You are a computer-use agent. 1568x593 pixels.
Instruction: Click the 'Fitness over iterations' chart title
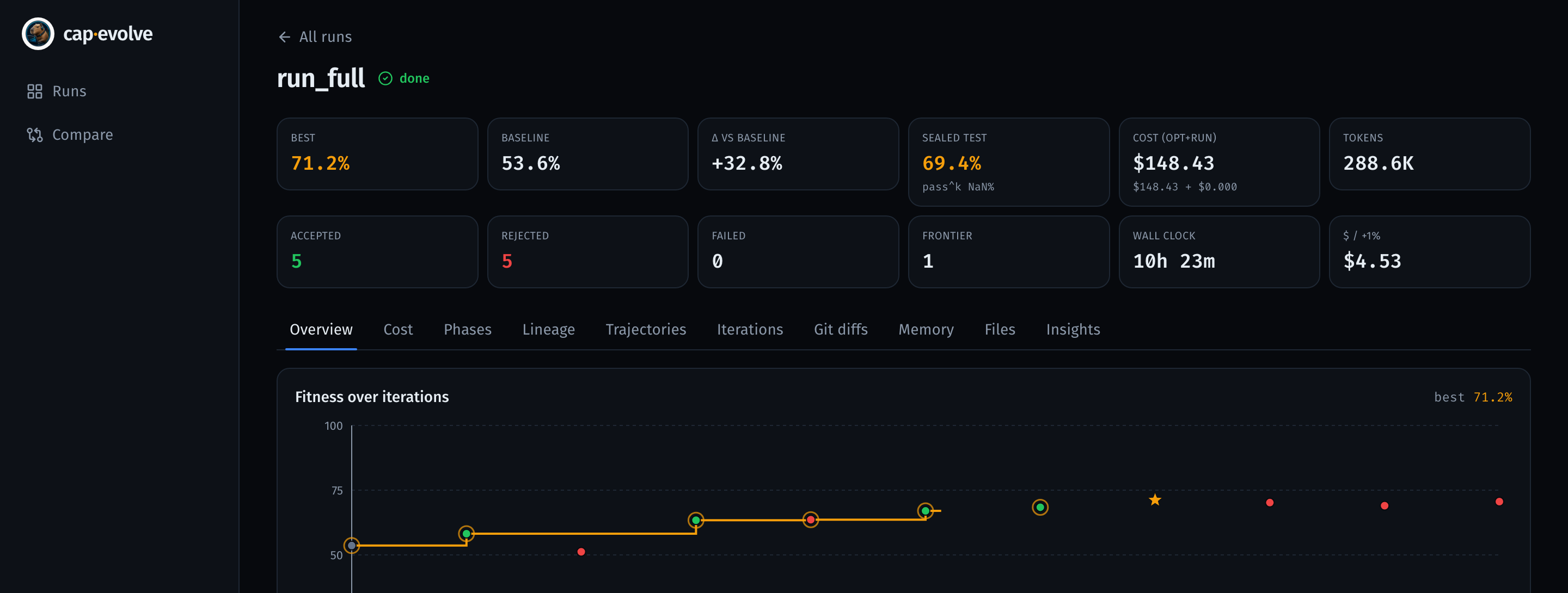click(x=372, y=397)
